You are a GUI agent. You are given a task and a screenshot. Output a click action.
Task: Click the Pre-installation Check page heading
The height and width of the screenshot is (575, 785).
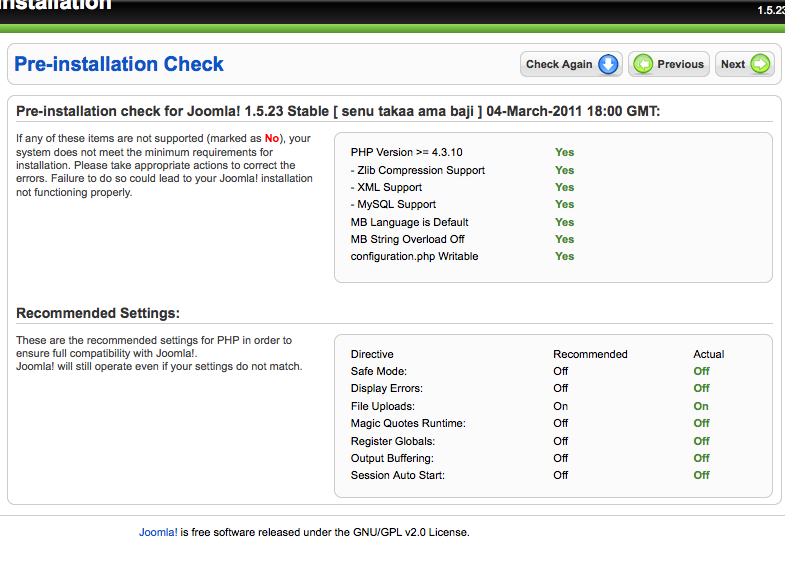(x=119, y=64)
